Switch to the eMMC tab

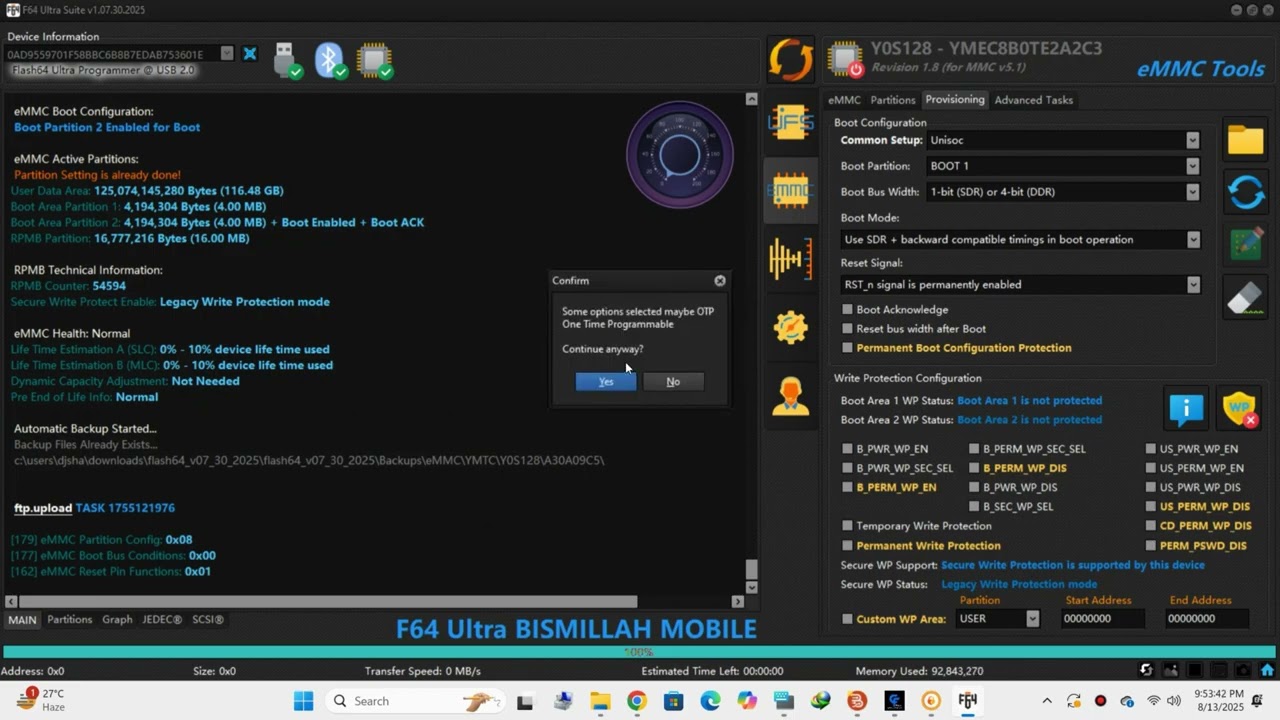pyautogui.click(x=844, y=100)
